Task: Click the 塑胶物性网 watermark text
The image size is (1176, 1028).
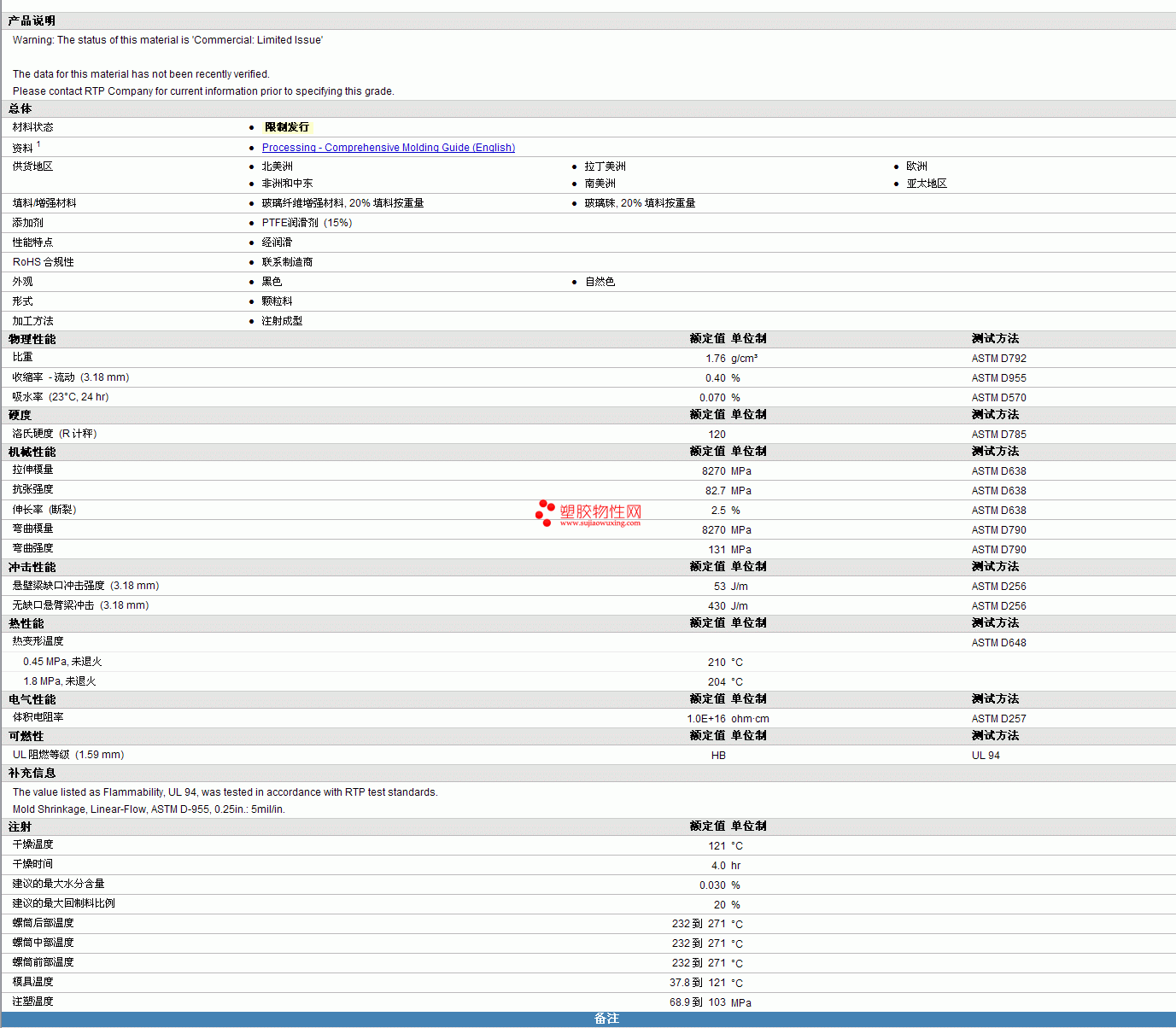Action: tap(600, 511)
